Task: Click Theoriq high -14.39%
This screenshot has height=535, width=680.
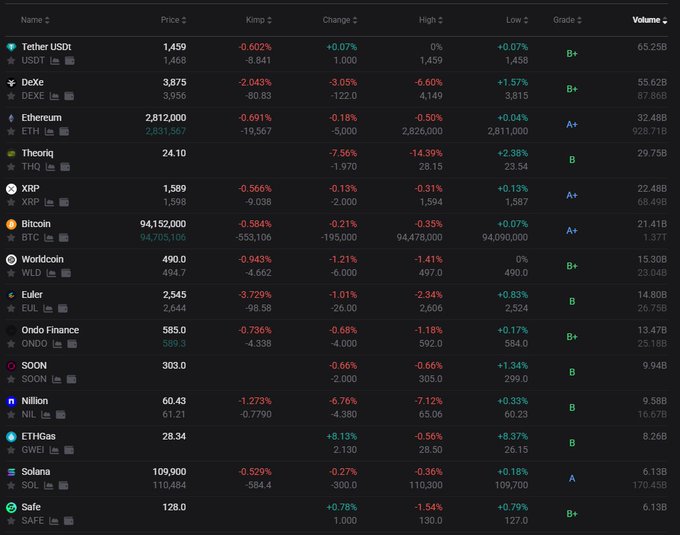Action: (x=426, y=153)
